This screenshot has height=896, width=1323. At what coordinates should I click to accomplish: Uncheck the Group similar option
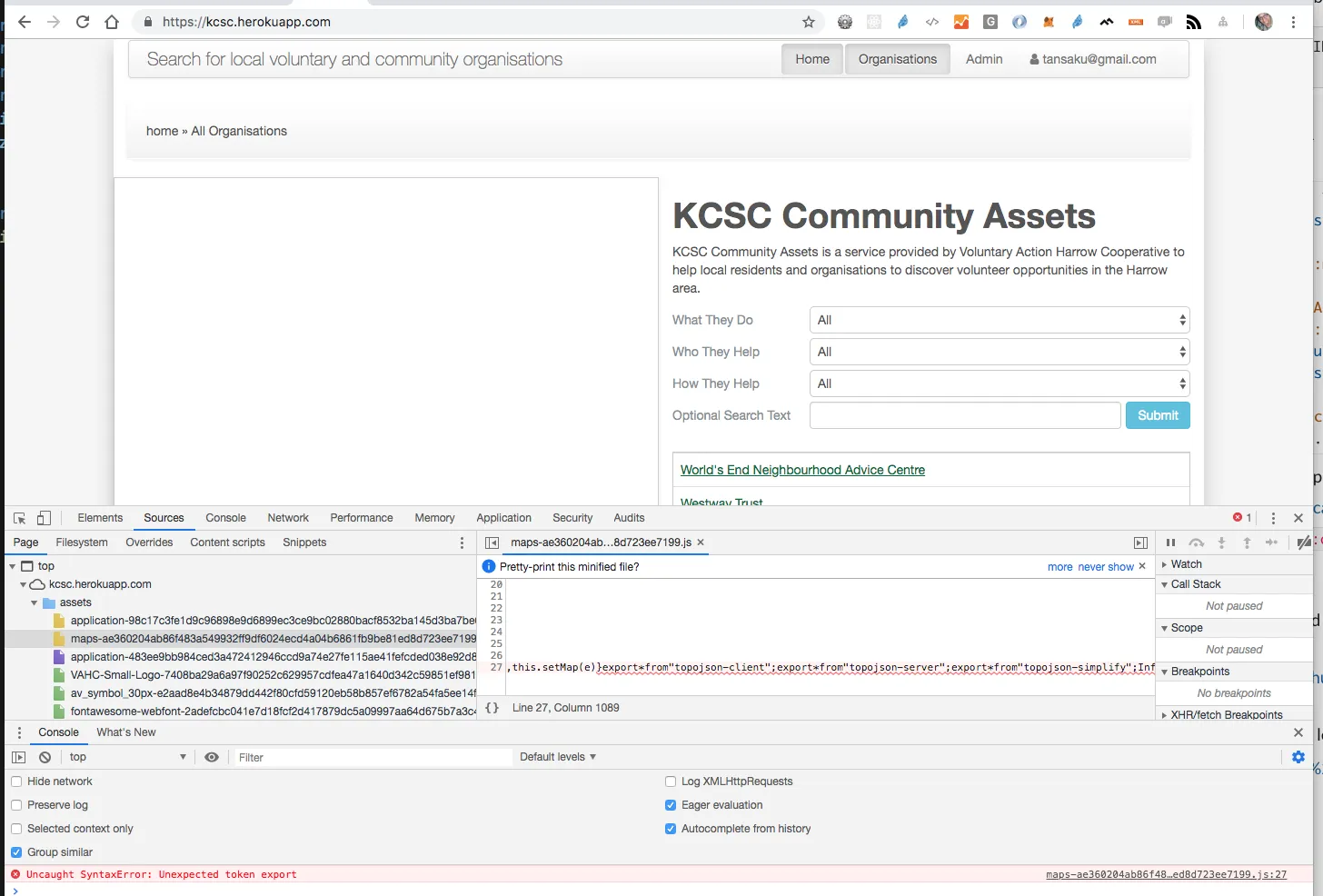16,852
